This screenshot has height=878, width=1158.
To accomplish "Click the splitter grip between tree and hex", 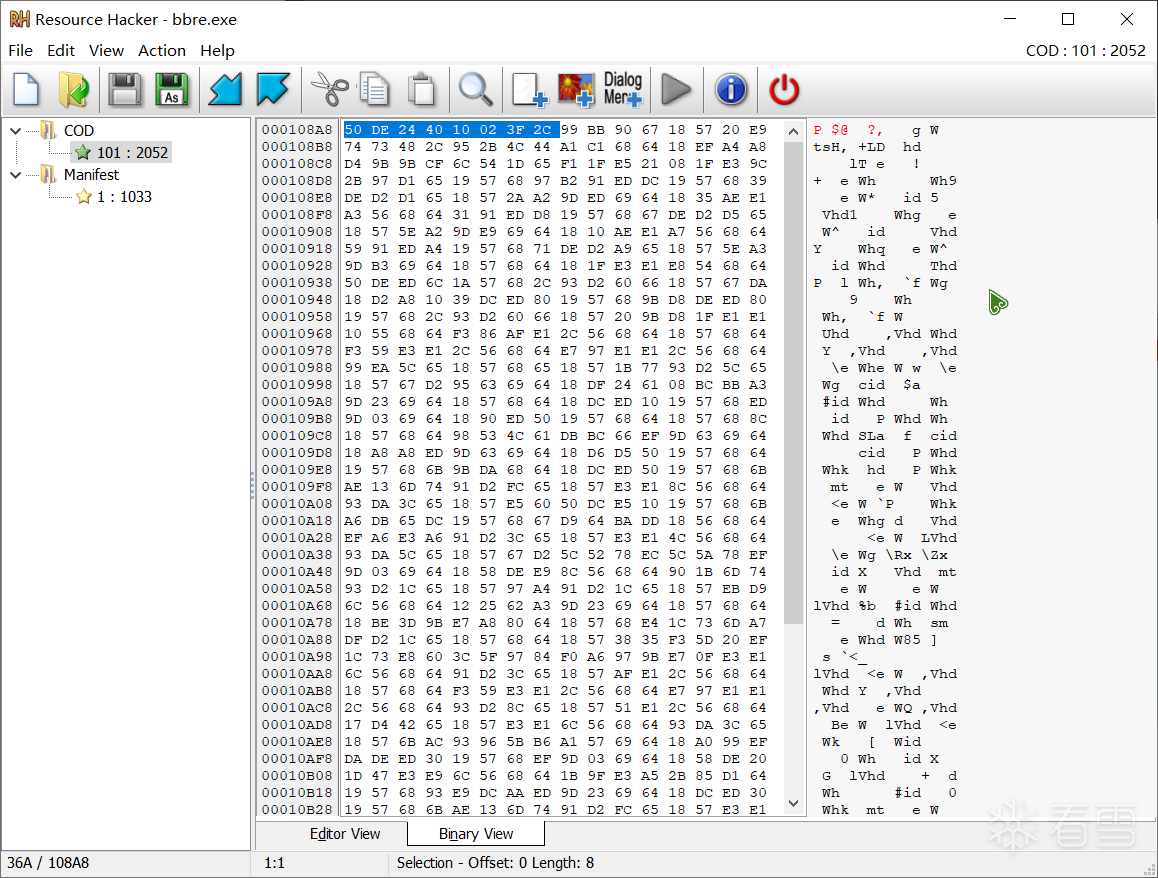I will (253, 485).
